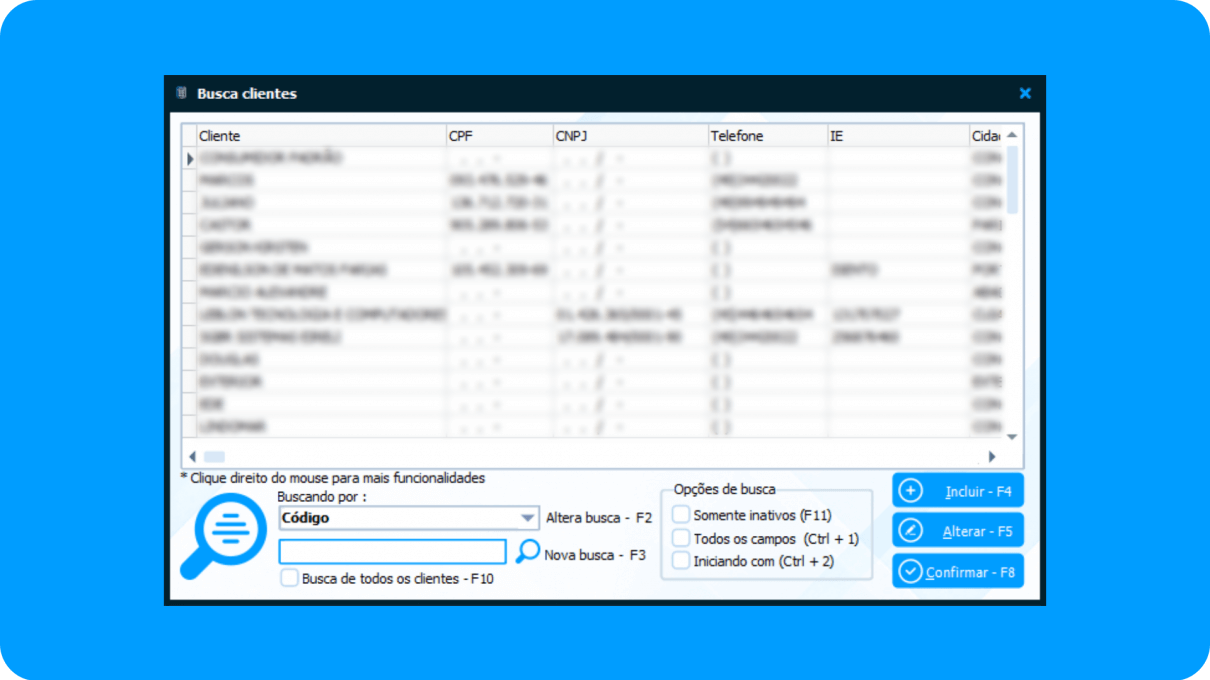The width and height of the screenshot is (1210, 680).
Task: Check the Iniciando com option
Action: click(x=681, y=561)
